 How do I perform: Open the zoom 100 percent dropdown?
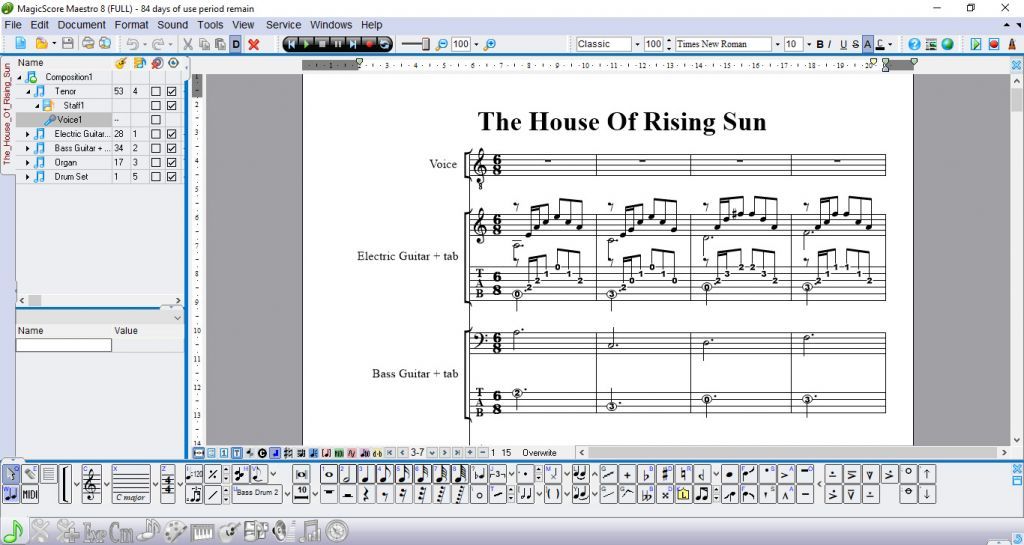(476, 44)
